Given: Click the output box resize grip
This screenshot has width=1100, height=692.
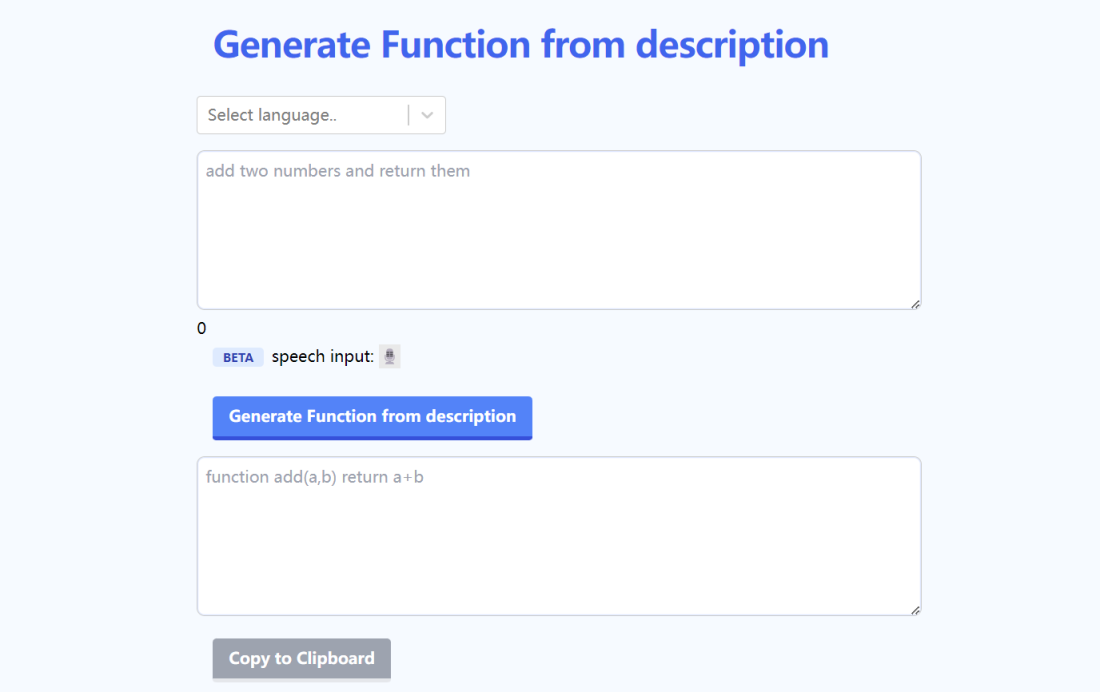Looking at the screenshot, I should pos(915,610).
